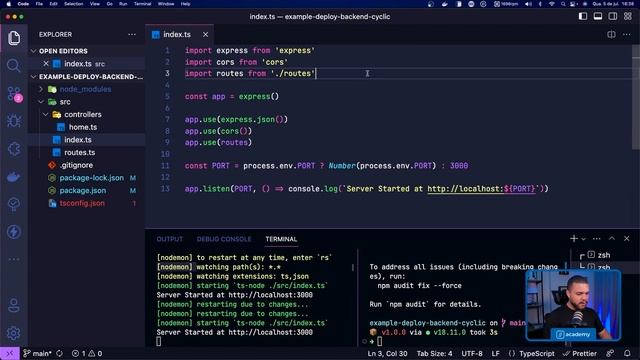Open the Explorer view in activity bar

(14, 38)
